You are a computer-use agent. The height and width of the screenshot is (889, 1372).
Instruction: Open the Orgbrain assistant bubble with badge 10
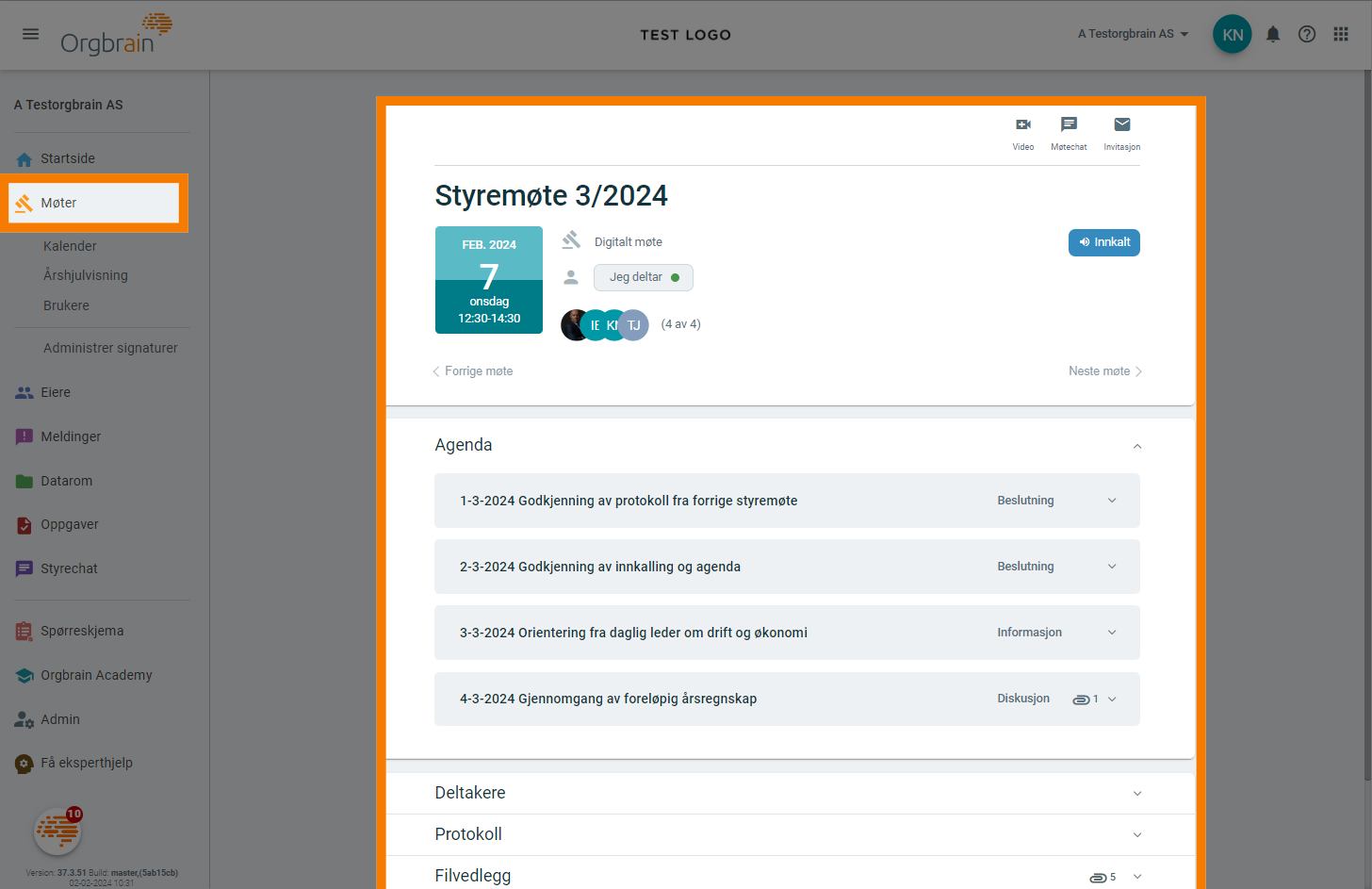[x=57, y=831]
